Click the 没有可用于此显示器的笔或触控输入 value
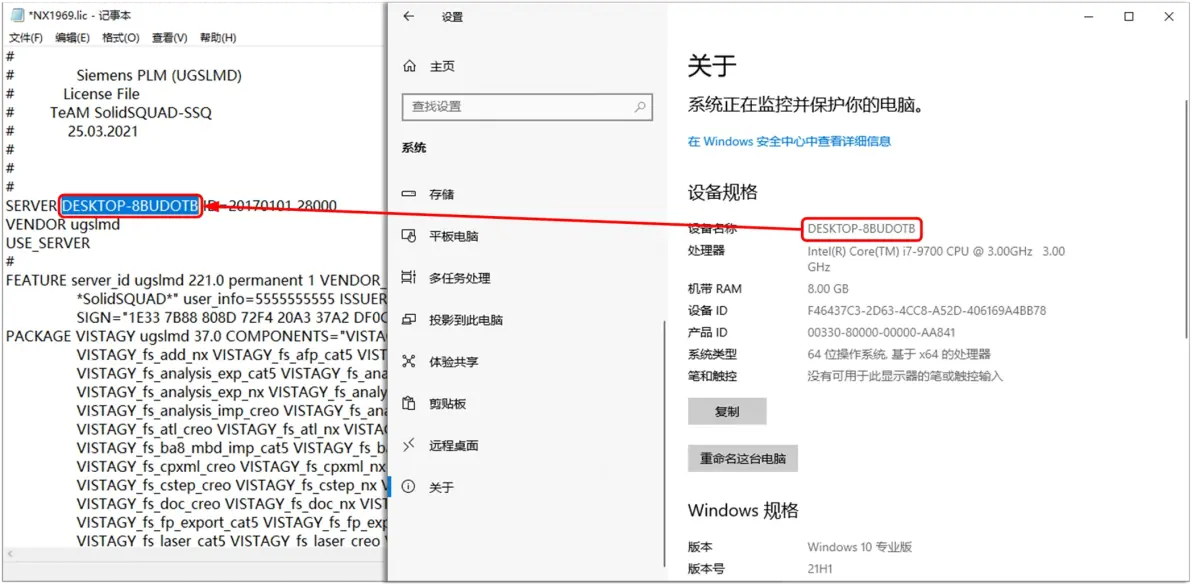1192x584 pixels. pos(905,376)
